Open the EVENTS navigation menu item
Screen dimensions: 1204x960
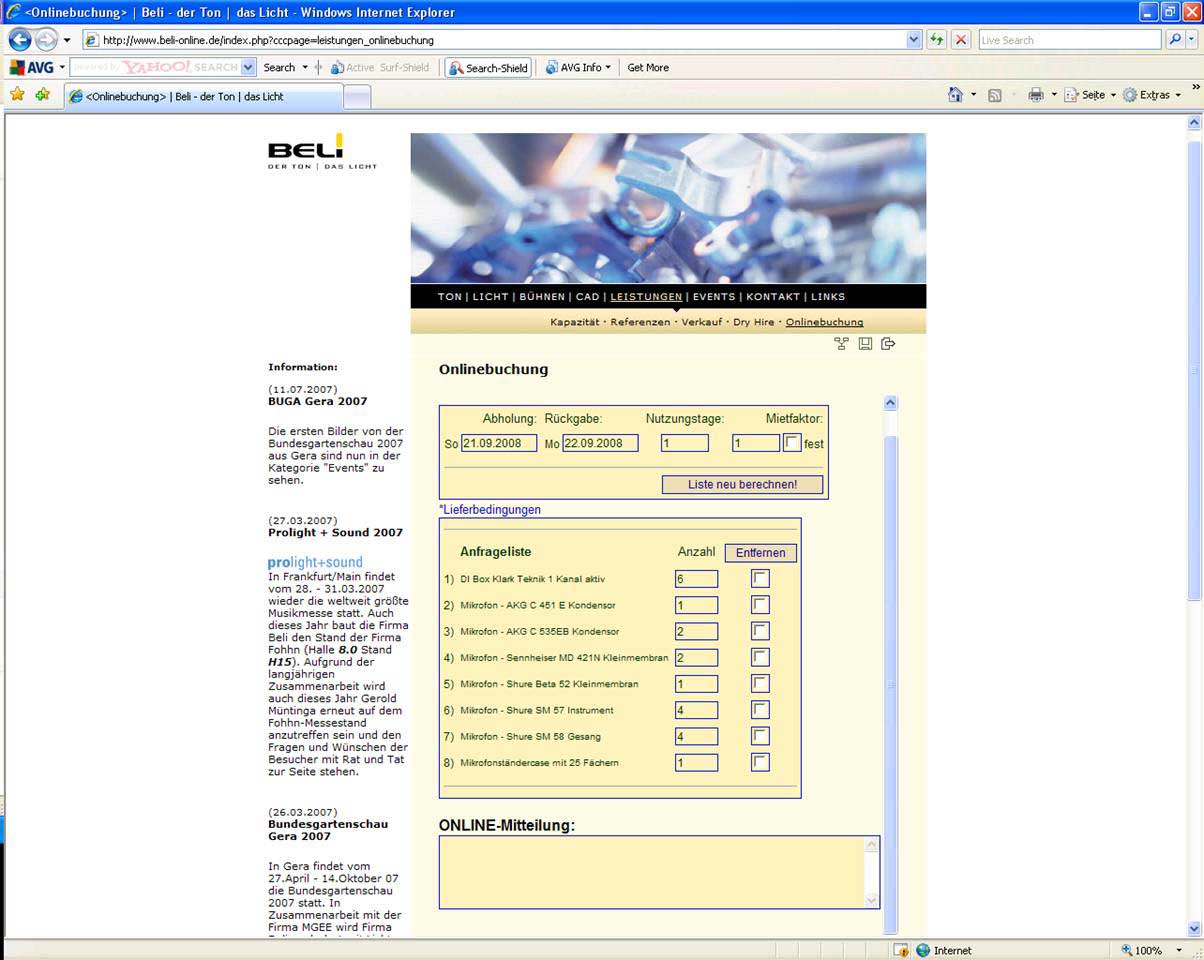click(714, 297)
